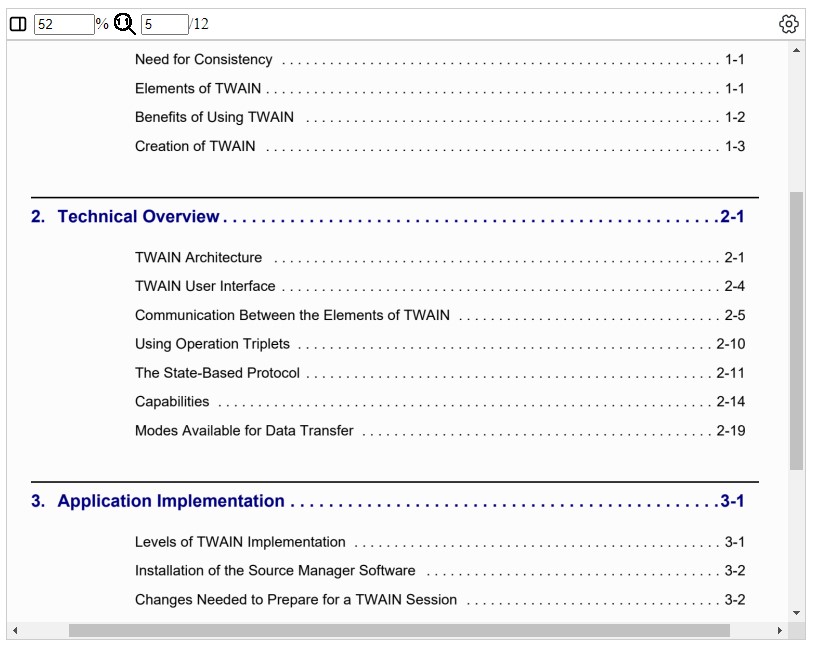
Task: Open the Capabilities contents entry
Action: tap(172, 402)
